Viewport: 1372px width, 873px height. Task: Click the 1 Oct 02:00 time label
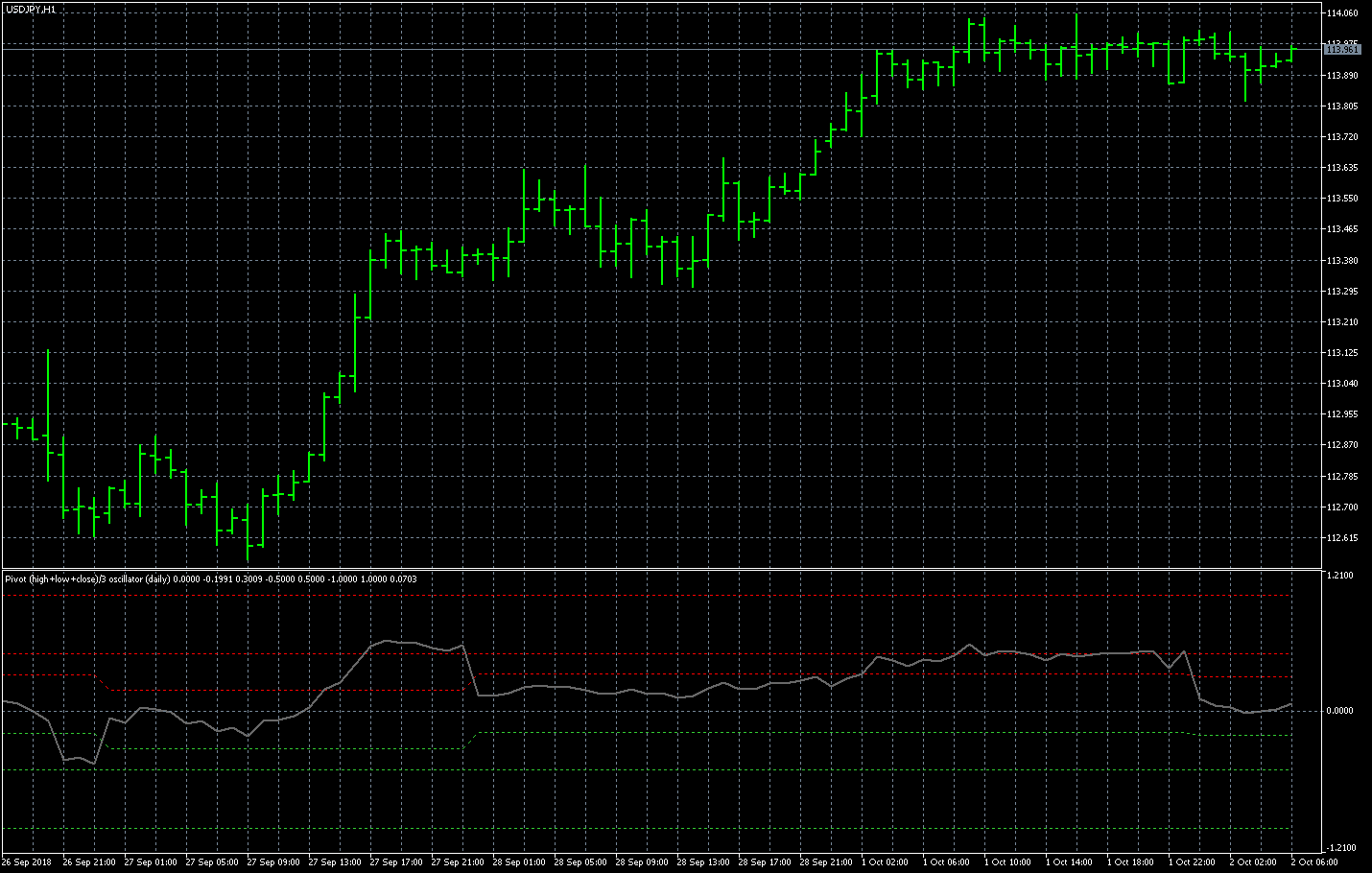885,862
